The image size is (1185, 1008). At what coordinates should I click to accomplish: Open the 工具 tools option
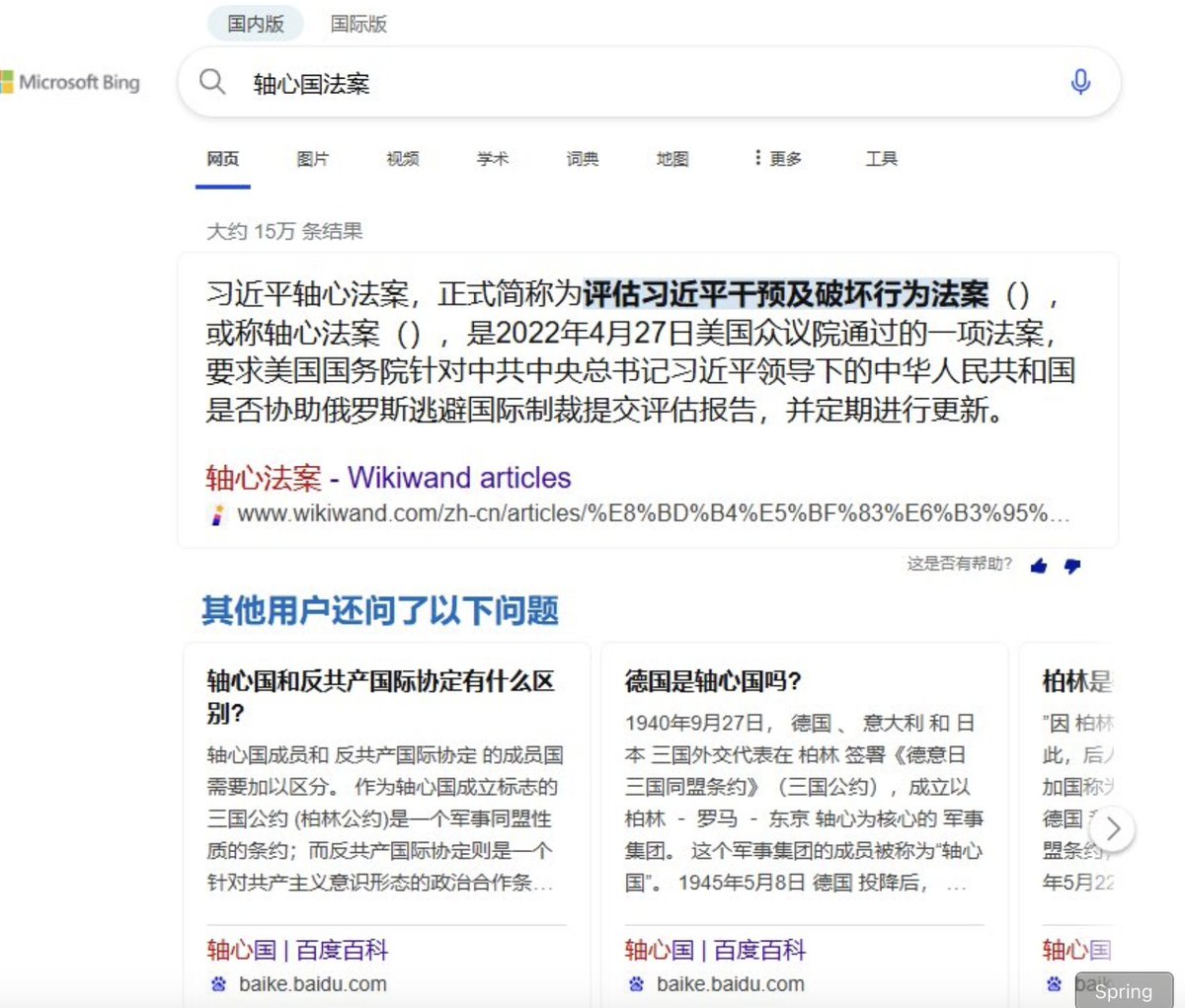882,159
